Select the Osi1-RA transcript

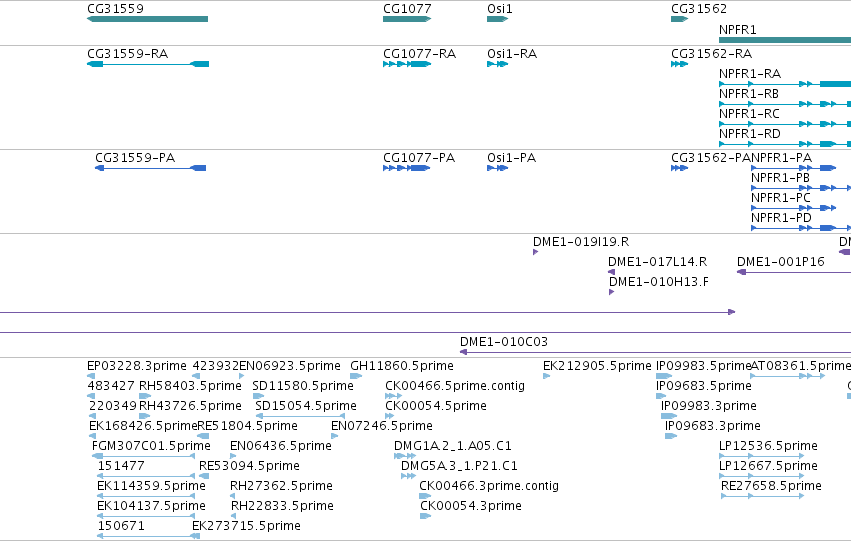pyautogui.click(x=498, y=64)
